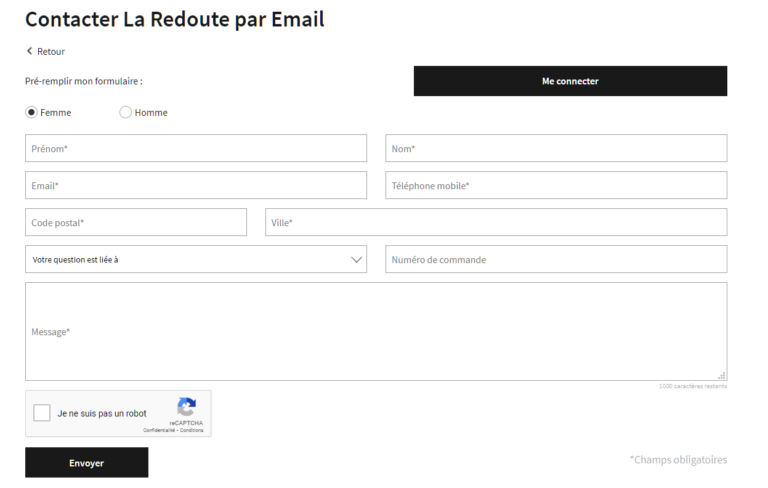Click the back arrow beside Retour
Screen dimensions: 768x488
tap(30, 51)
